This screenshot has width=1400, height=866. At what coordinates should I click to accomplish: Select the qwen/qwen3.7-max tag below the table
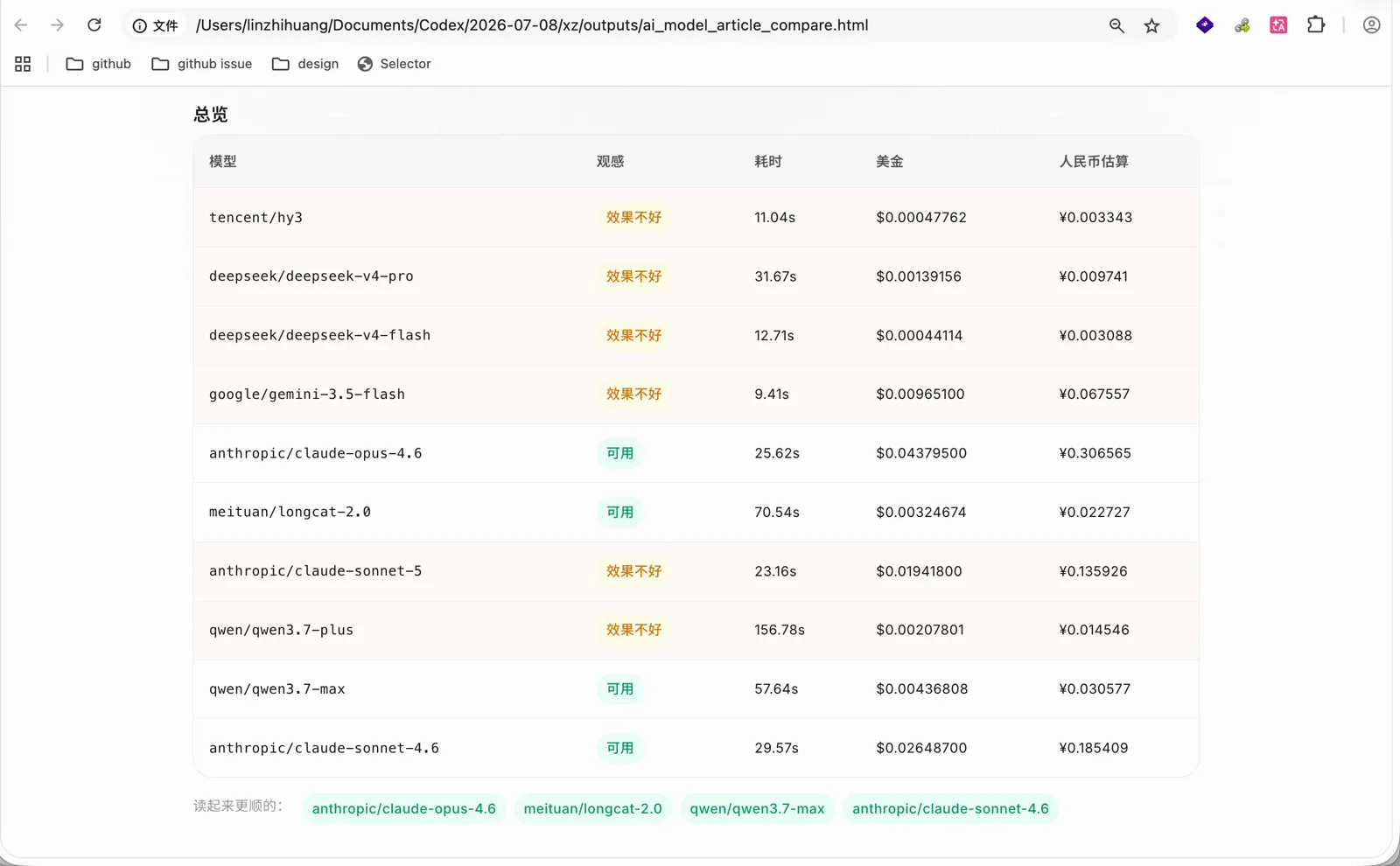click(x=758, y=808)
